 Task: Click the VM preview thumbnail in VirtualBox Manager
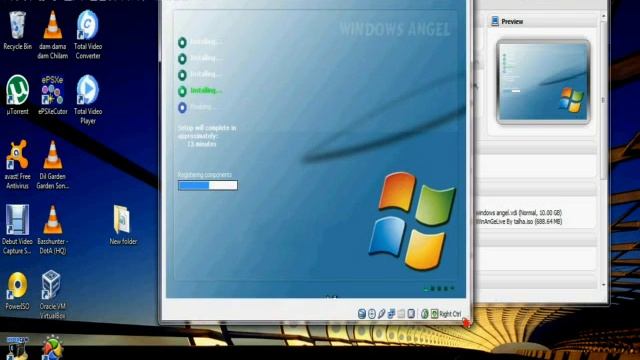[x=543, y=82]
